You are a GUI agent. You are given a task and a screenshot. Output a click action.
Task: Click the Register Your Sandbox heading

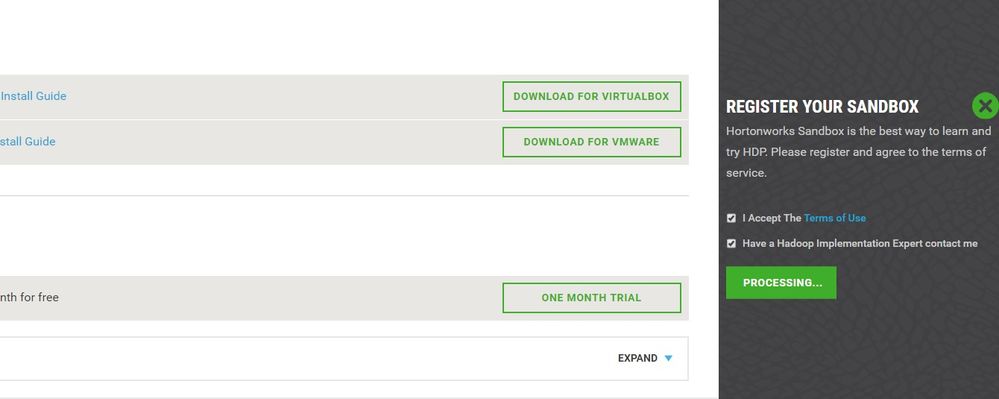pos(823,106)
